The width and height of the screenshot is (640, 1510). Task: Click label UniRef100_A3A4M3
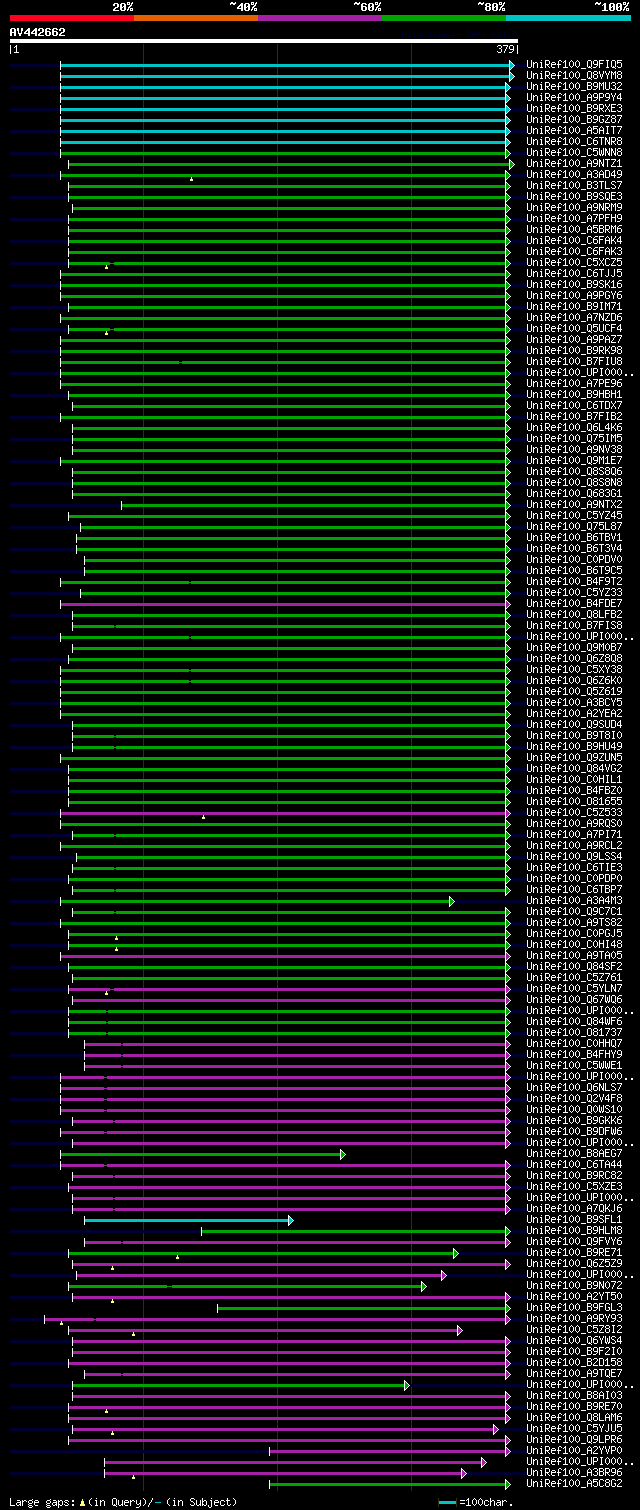click(574, 900)
